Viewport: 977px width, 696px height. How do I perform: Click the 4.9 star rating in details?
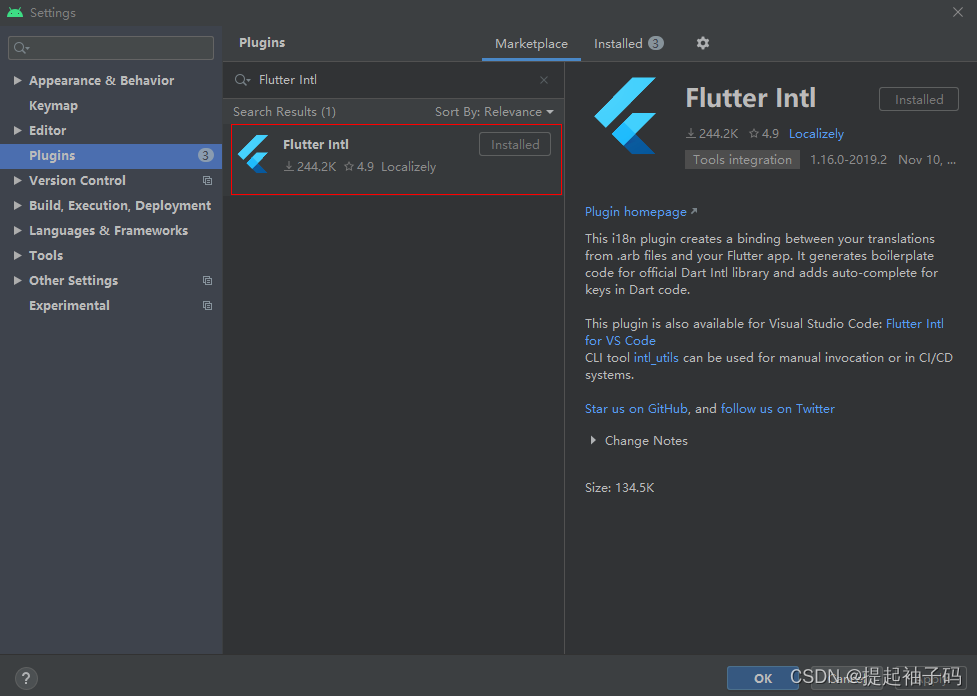tap(764, 133)
